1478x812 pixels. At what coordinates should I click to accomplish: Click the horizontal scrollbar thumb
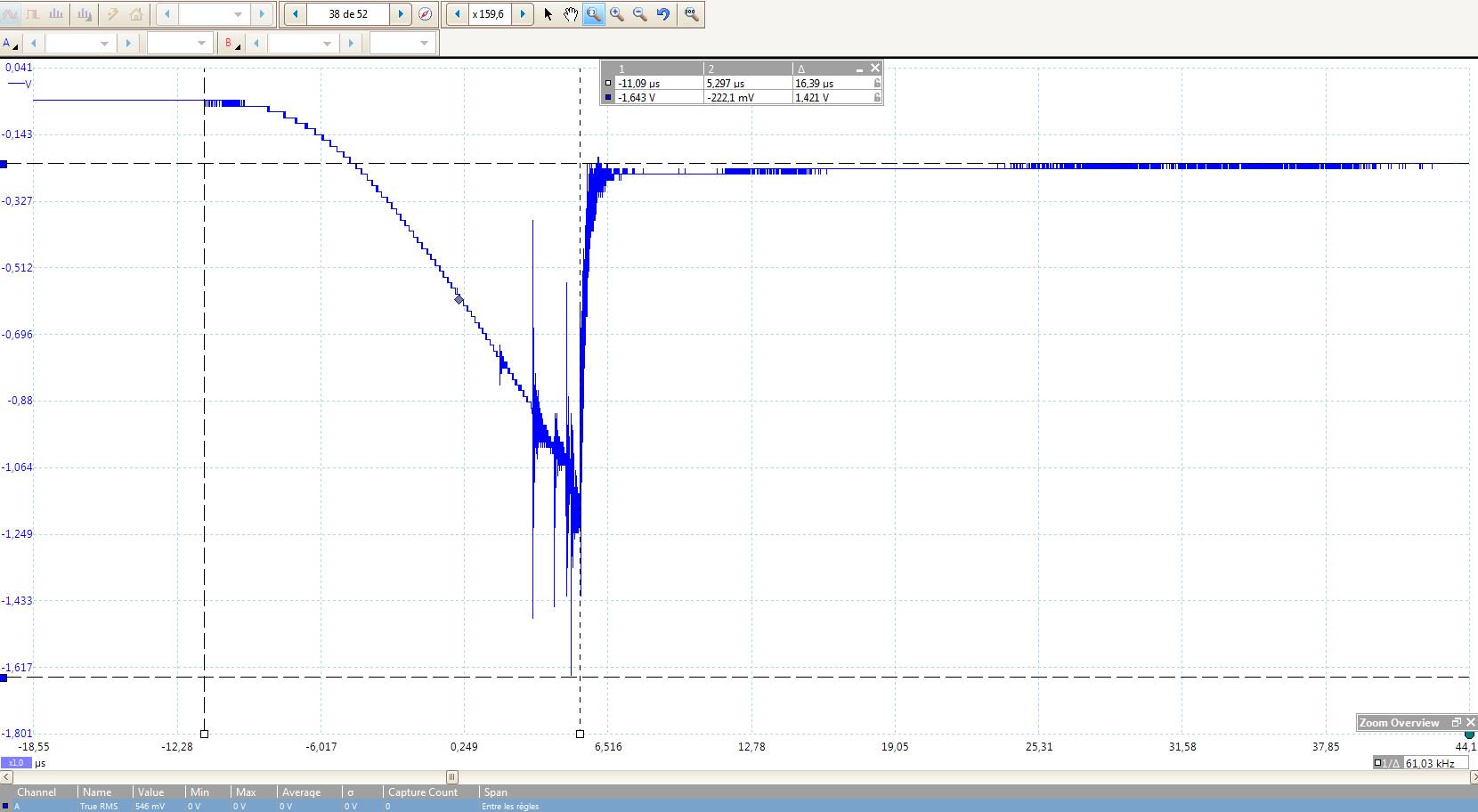coord(451,776)
